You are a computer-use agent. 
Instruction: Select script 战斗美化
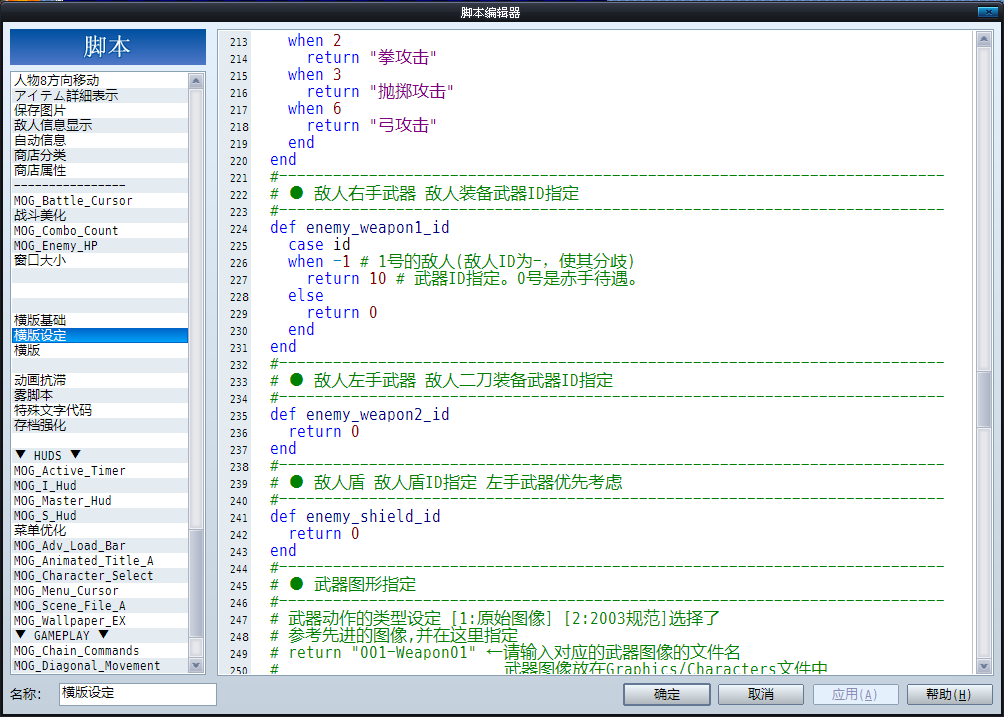(x=100, y=215)
